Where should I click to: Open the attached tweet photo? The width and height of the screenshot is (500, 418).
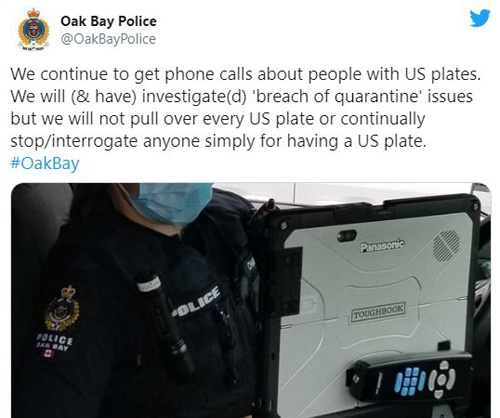pos(251,300)
